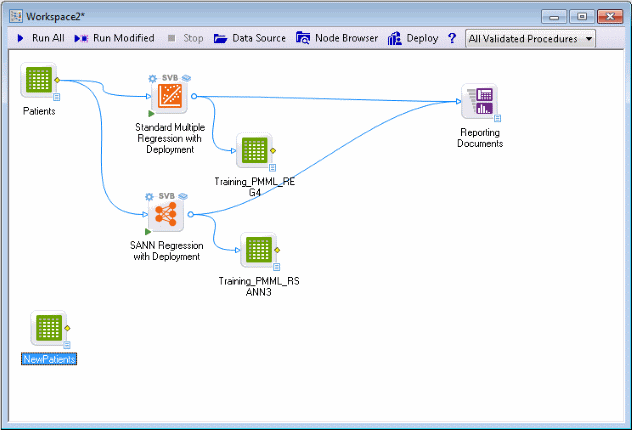Screen dimensions: 632x430
Task: Select the Reporting Documents node icon
Action: pos(479,101)
